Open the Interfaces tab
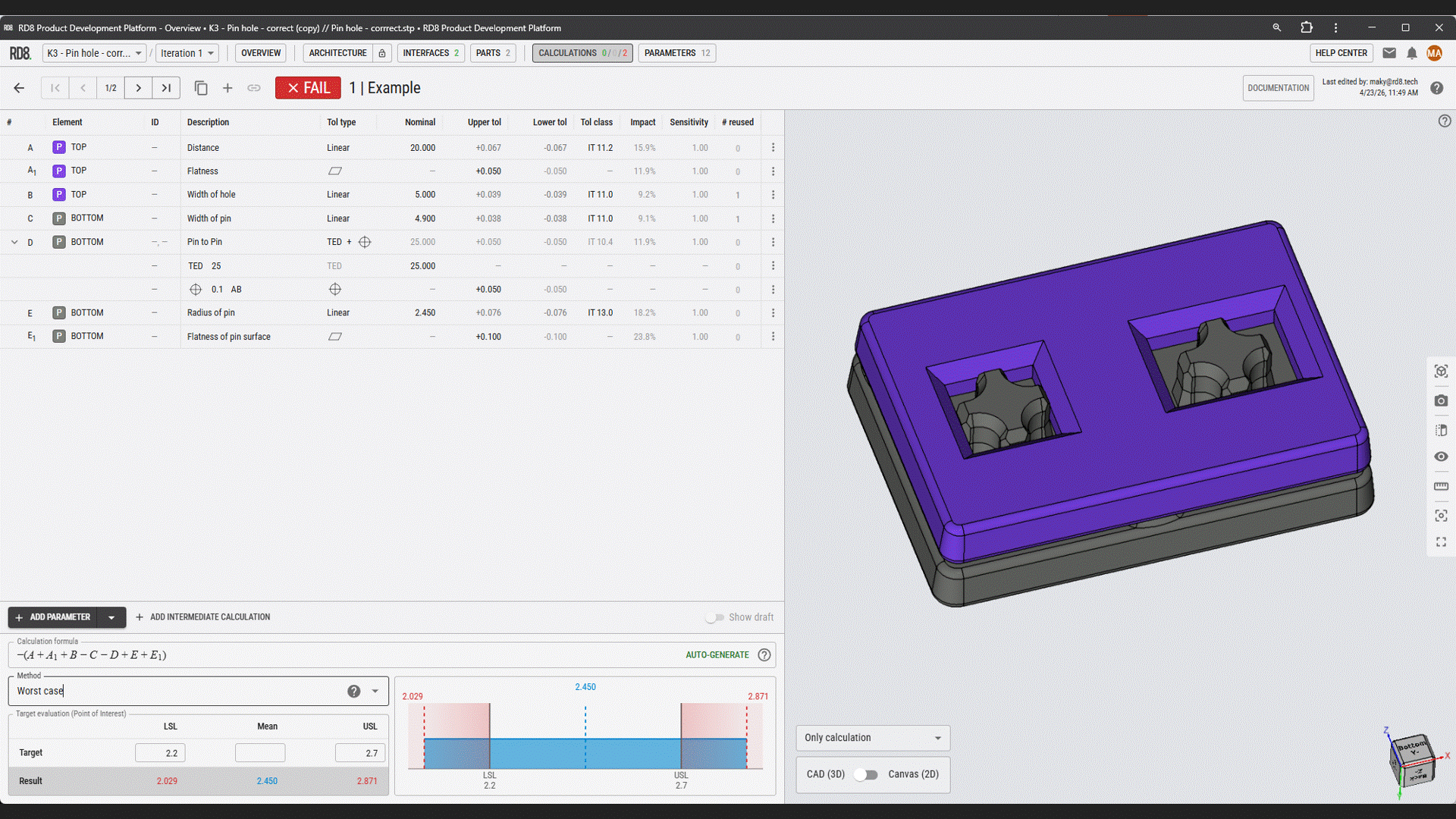Image resolution: width=1456 pixels, height=819 pixels. tap(431, 53)
